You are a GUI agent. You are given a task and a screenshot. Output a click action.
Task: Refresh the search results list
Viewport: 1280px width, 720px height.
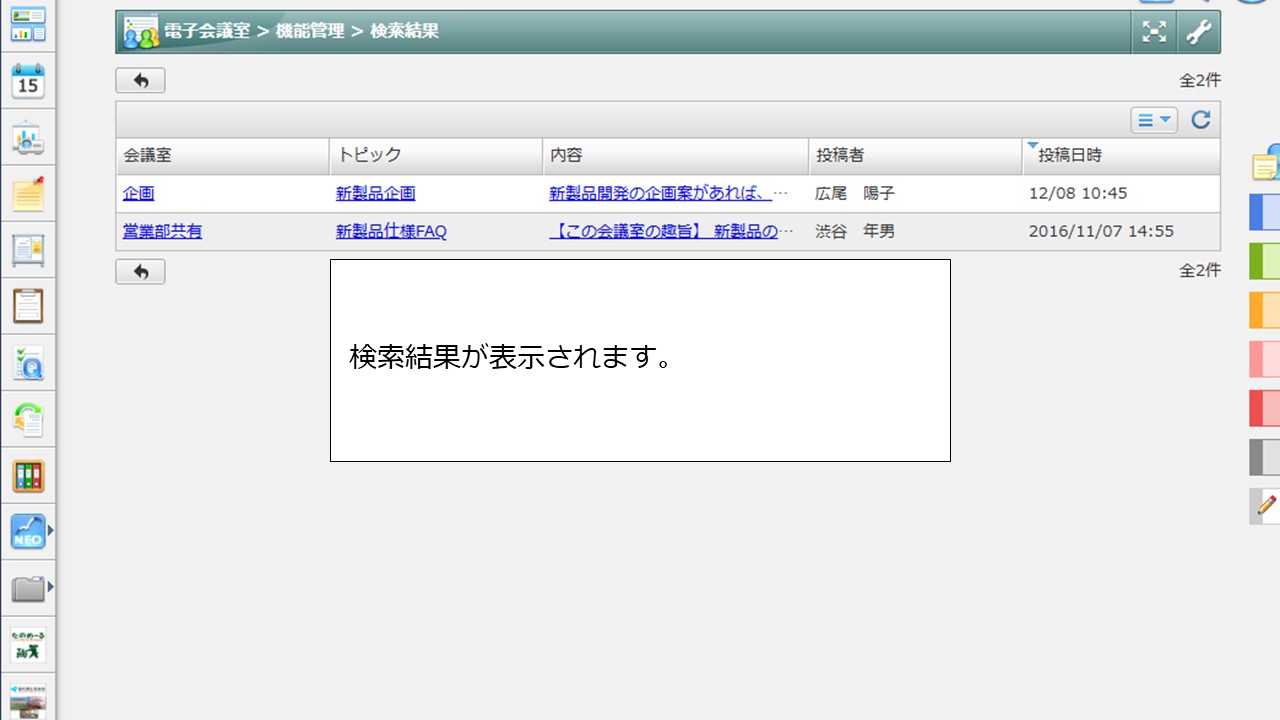tap(1201, 120)
